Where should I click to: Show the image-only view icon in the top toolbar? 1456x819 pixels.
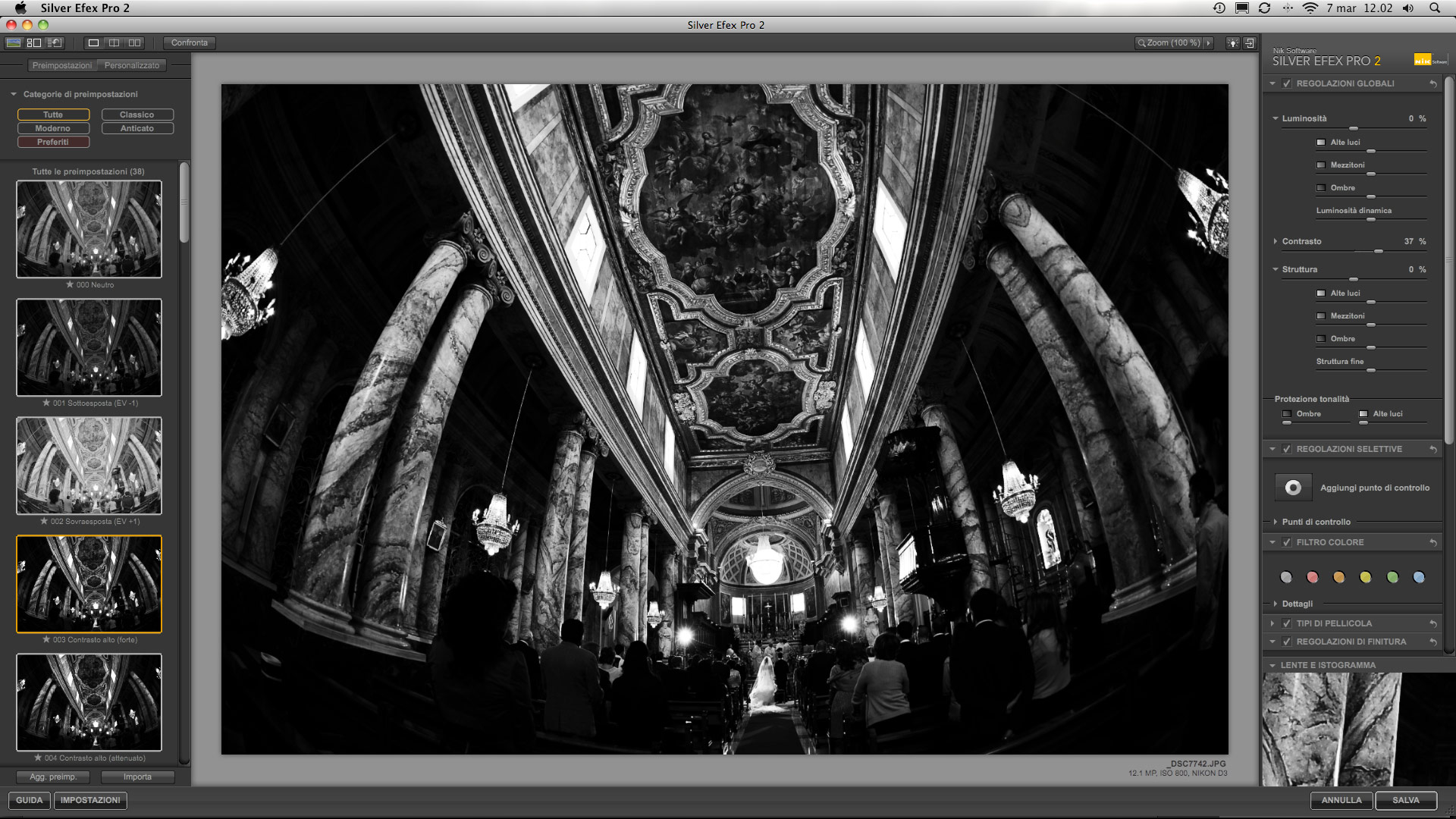tap(14, 43)
